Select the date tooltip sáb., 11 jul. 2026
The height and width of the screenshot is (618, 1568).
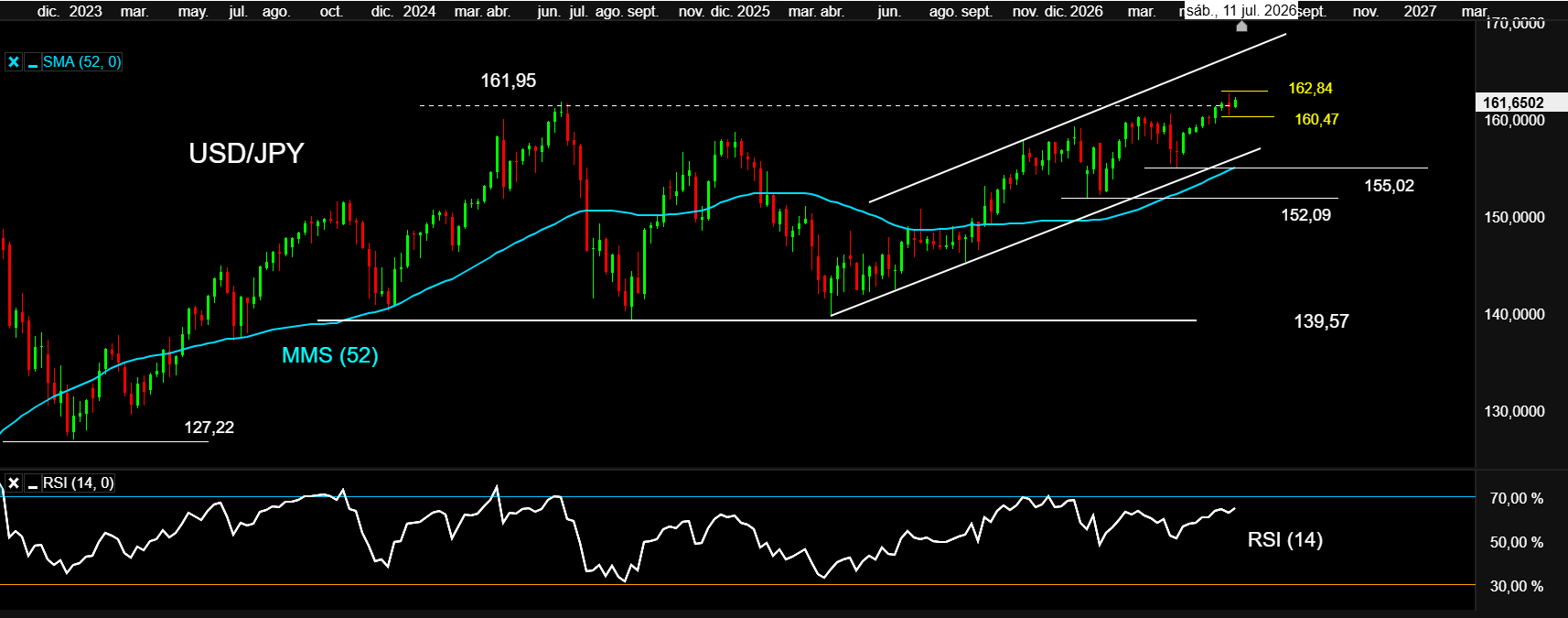(x=1240, y=11)
